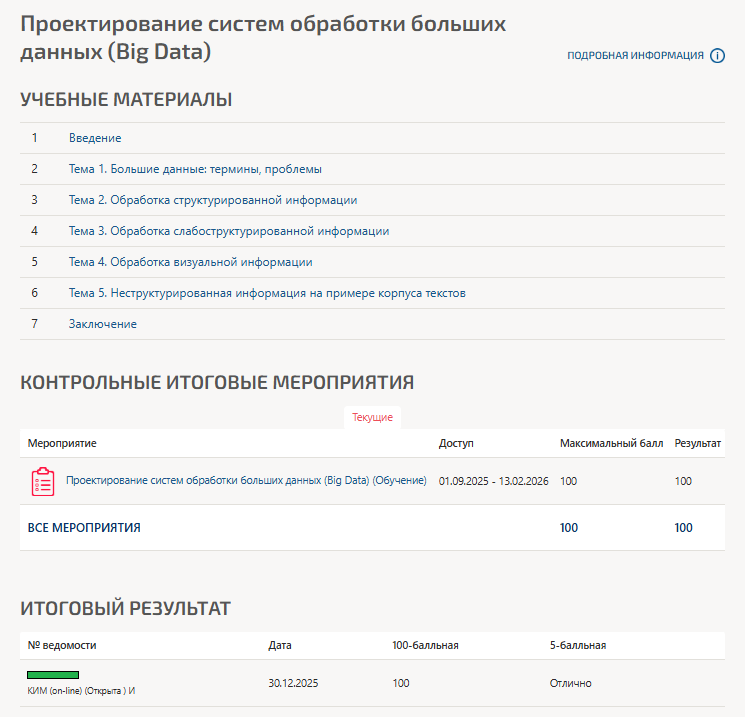This screenshot has width=745, height=717.
Task: Click the green bar under № ведомости
Action: (x=53, y=675)
